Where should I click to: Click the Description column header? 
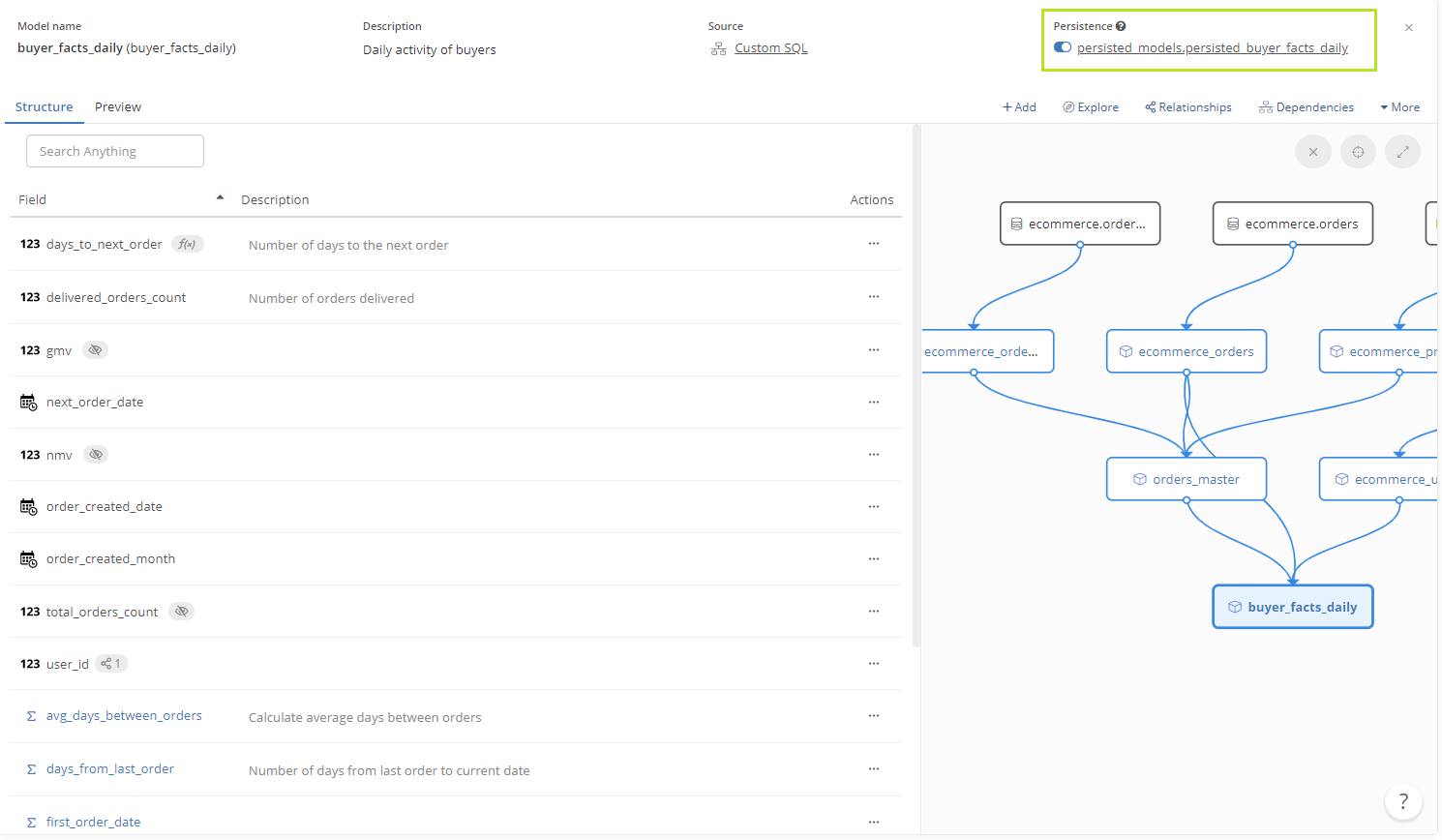click(x=275, y=199)
